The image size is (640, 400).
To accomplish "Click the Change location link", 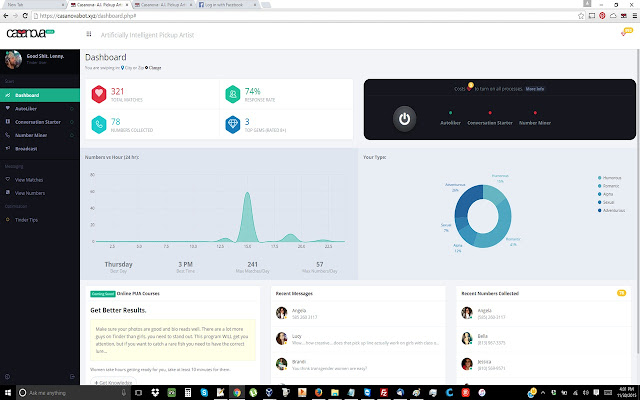I will pyautogui.click(x=153, y=68).
